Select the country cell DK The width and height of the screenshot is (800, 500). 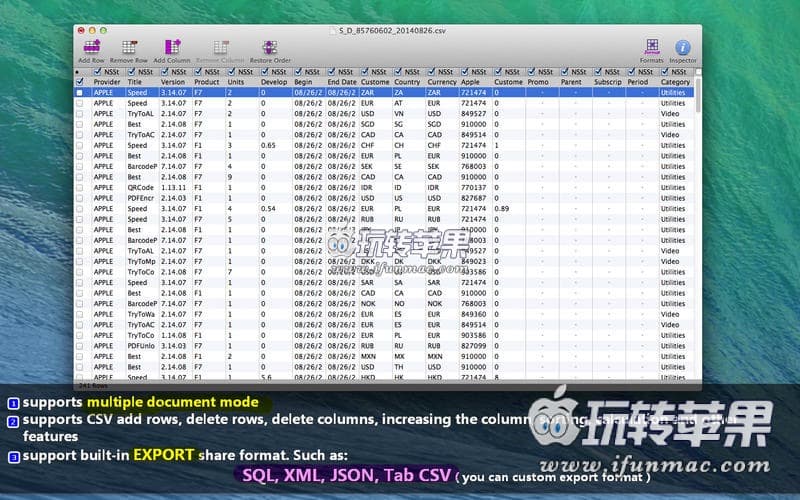[399, 261]
